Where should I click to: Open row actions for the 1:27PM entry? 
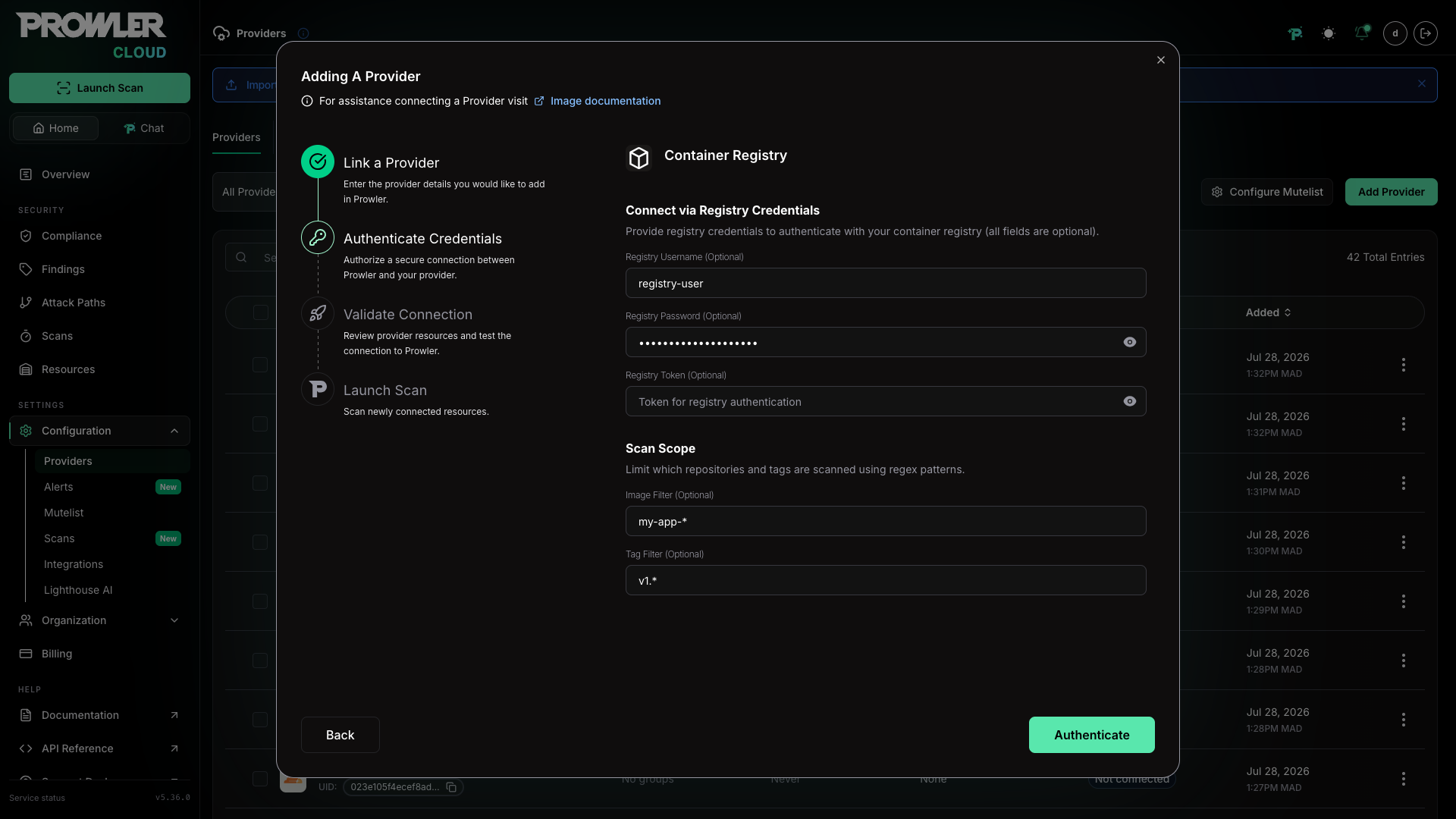pos(1404,779)
